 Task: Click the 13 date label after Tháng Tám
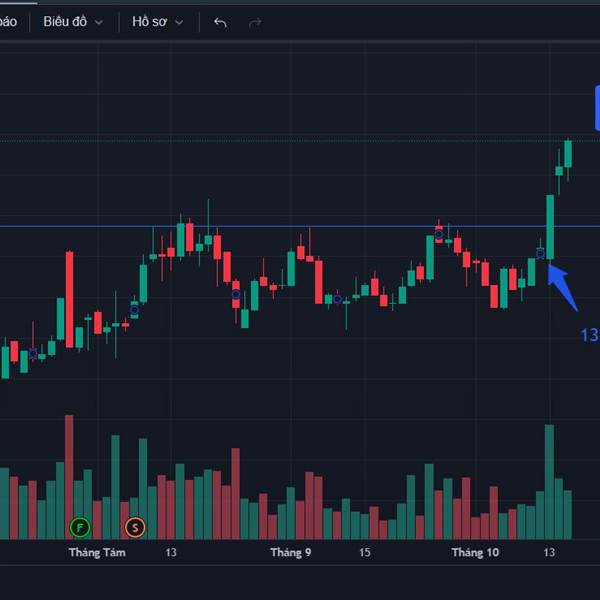click(171, 553)
